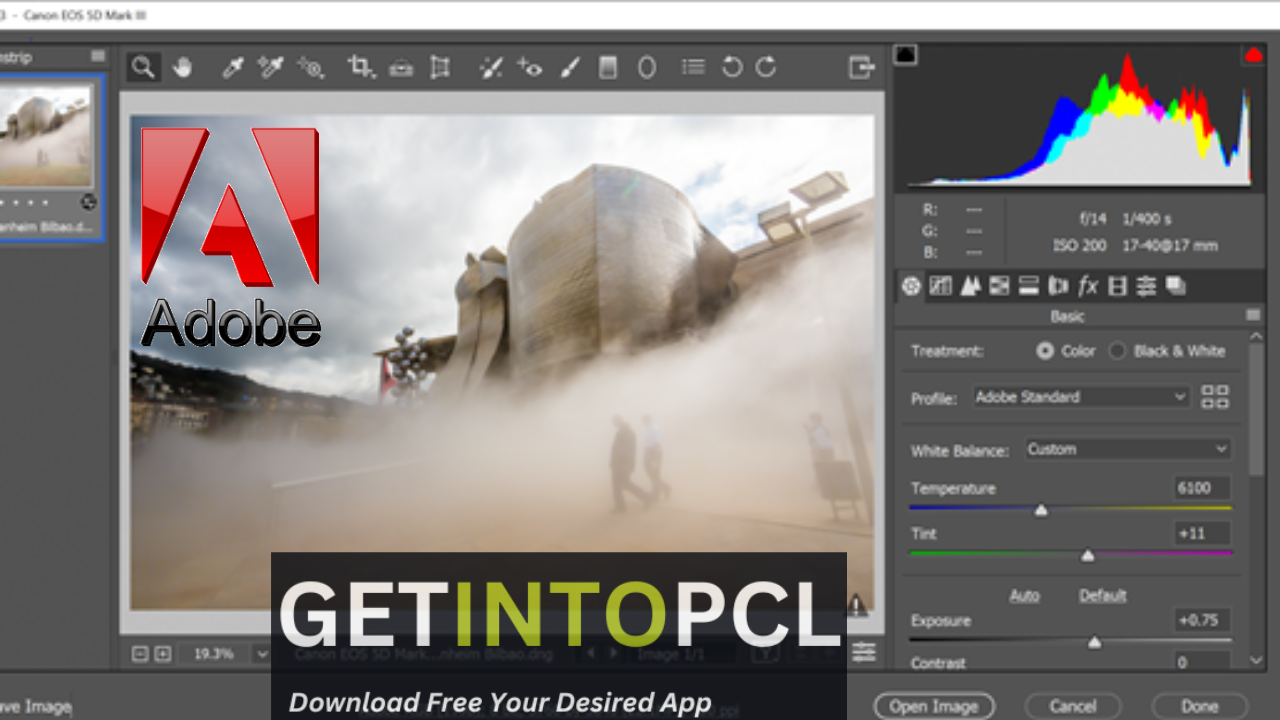The height and width of the screenshot is (720, 1280).
Task: Toggle the highlight clipping warning
Action: click(1253, 55)
